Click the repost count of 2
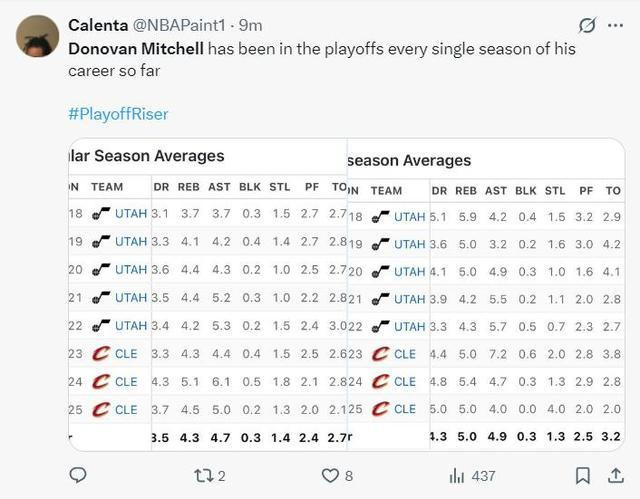Viewport: 640px width, 499px height. [221, 476]
